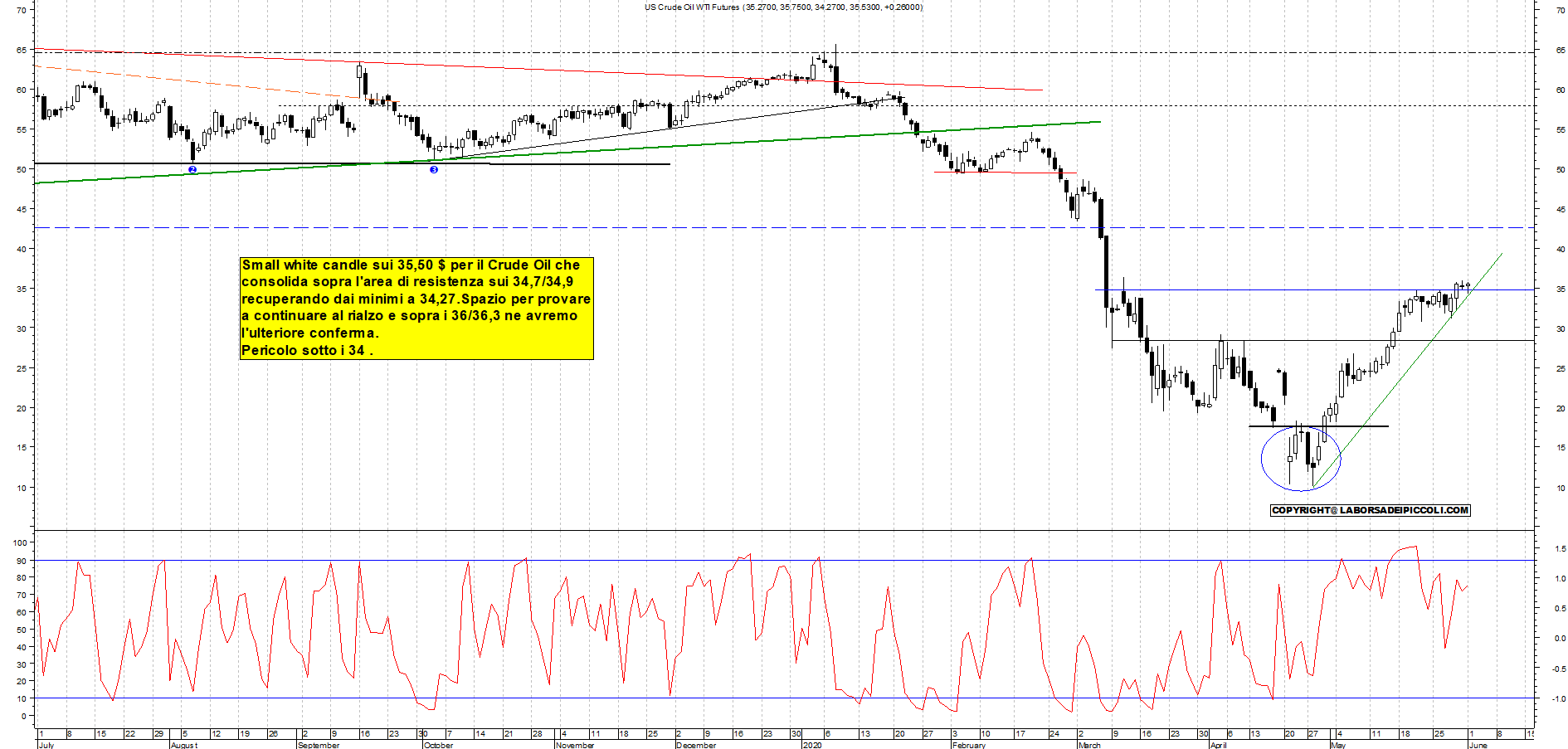Select the blue circle marker numbered 2
The image size is (1568, 749).
192,169
